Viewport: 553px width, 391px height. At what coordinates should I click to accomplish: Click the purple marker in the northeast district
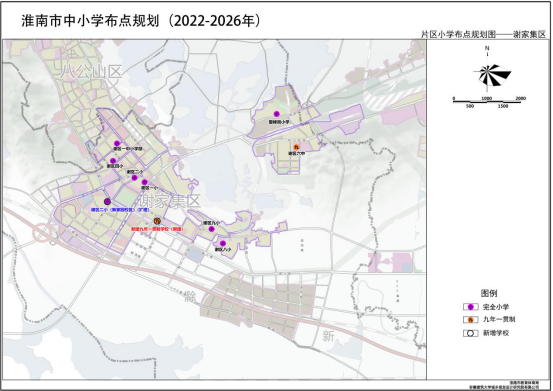(x=276, y=114)
